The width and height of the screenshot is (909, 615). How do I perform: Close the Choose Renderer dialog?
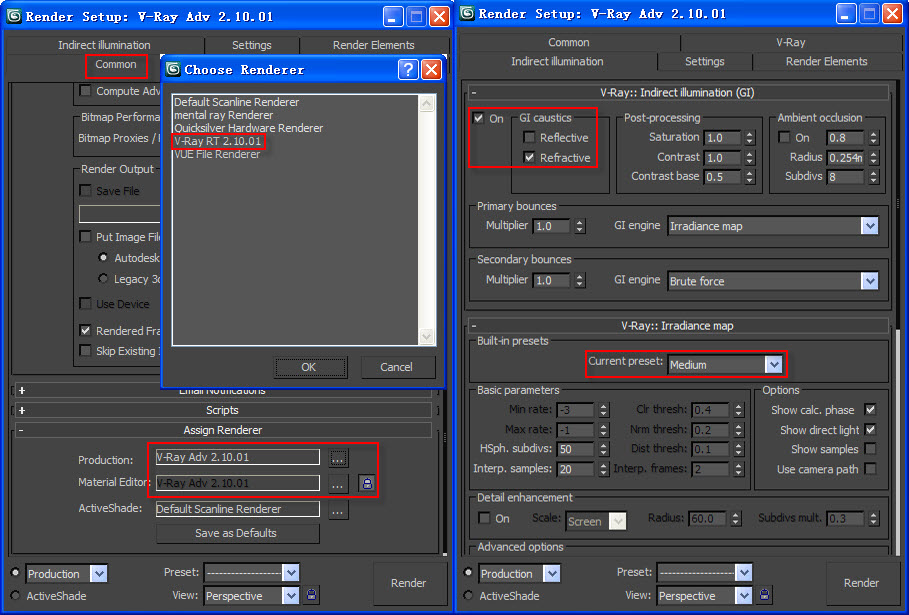click(x=431, y=70)
